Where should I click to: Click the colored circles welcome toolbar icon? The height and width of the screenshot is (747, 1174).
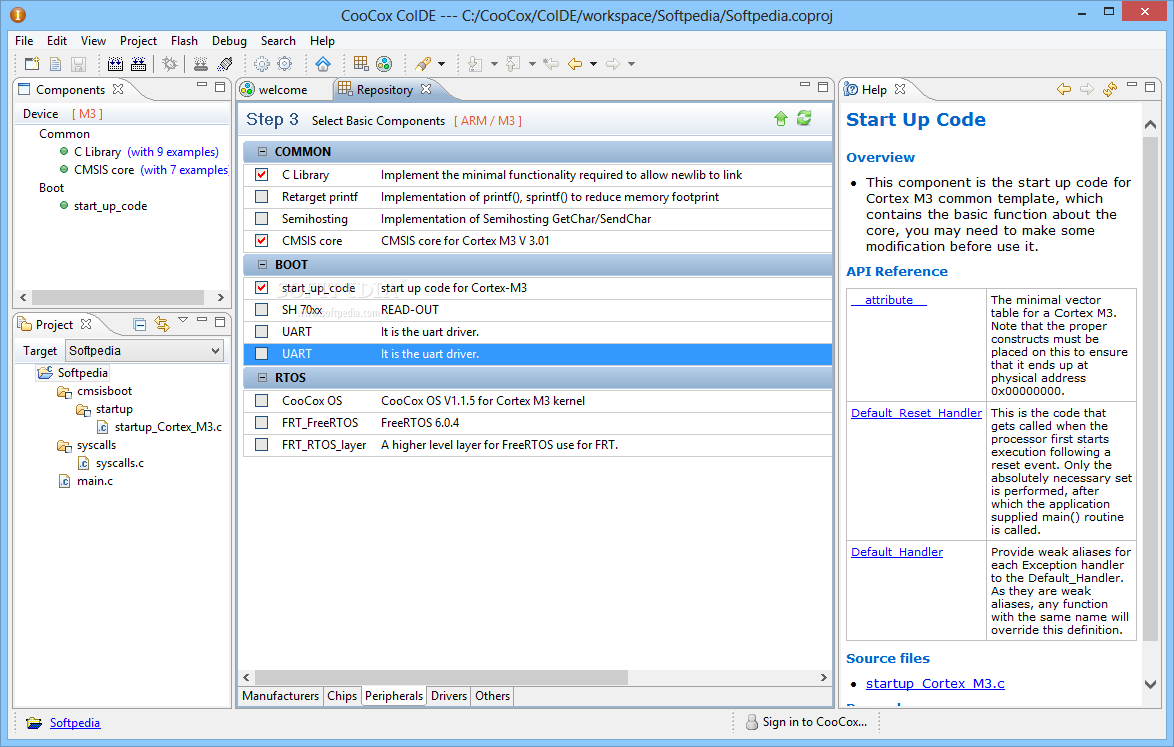pyautogui.click(x=384, y=64)
